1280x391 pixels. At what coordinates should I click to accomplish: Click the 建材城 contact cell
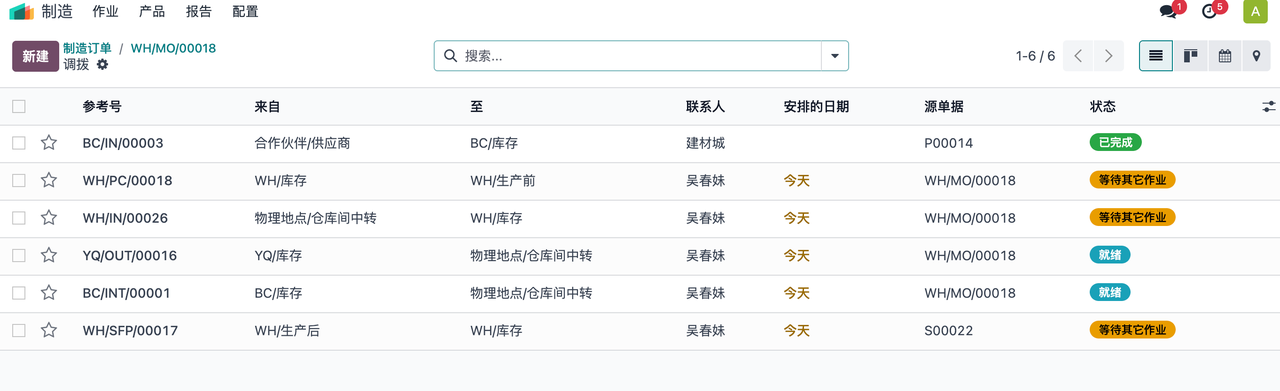705,143
